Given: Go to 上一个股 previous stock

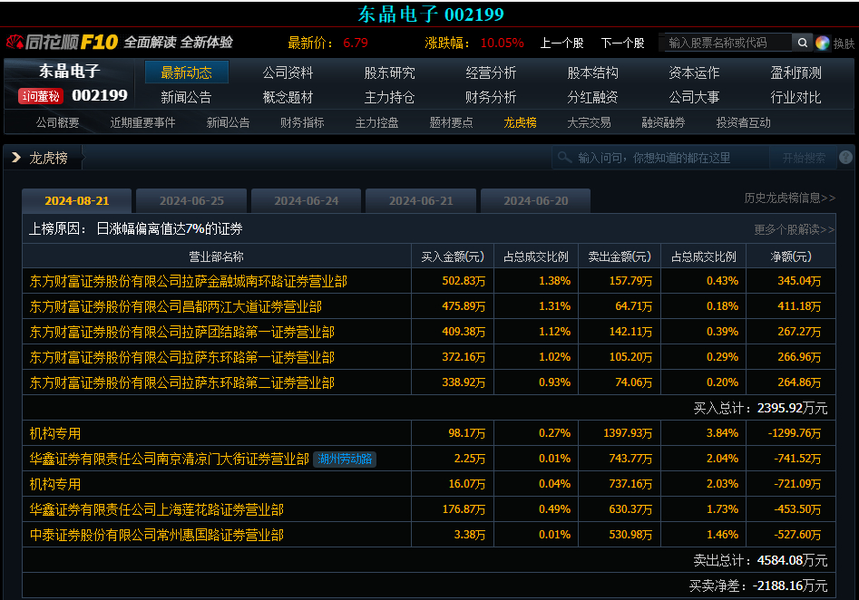Looking at the screenshot, I should (562, 43).
